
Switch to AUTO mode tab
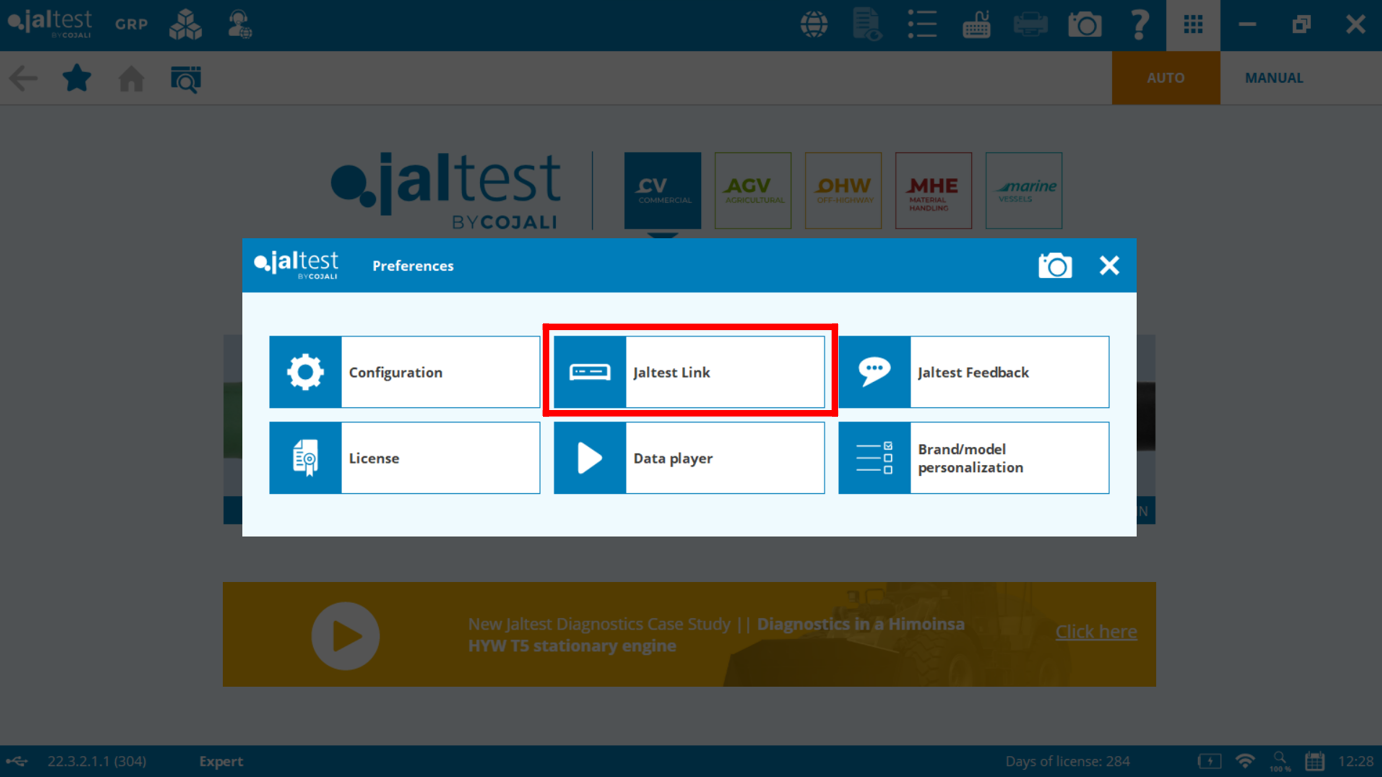point(1166,78)
